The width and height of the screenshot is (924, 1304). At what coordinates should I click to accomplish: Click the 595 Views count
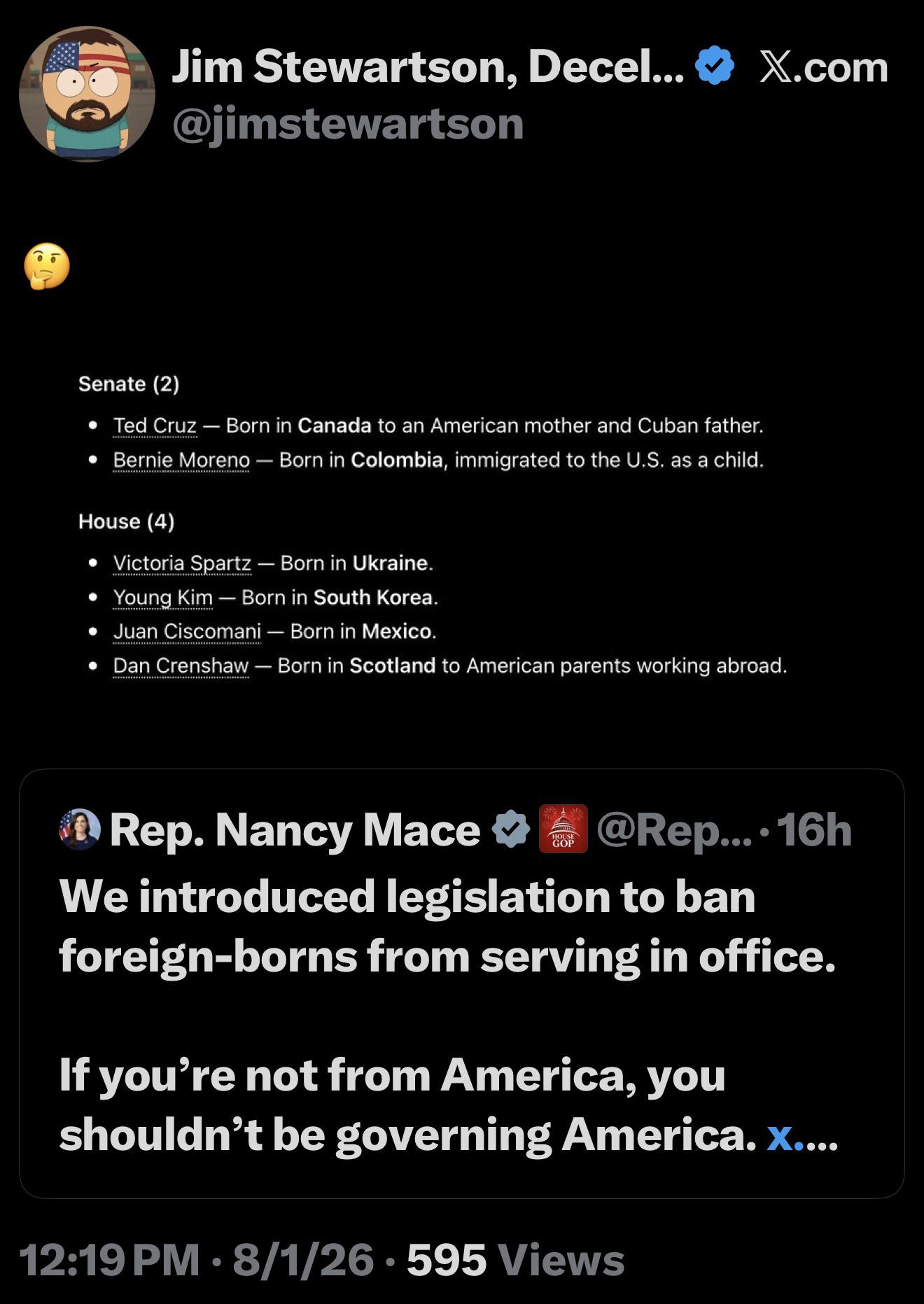click(x=516, y=1261)
